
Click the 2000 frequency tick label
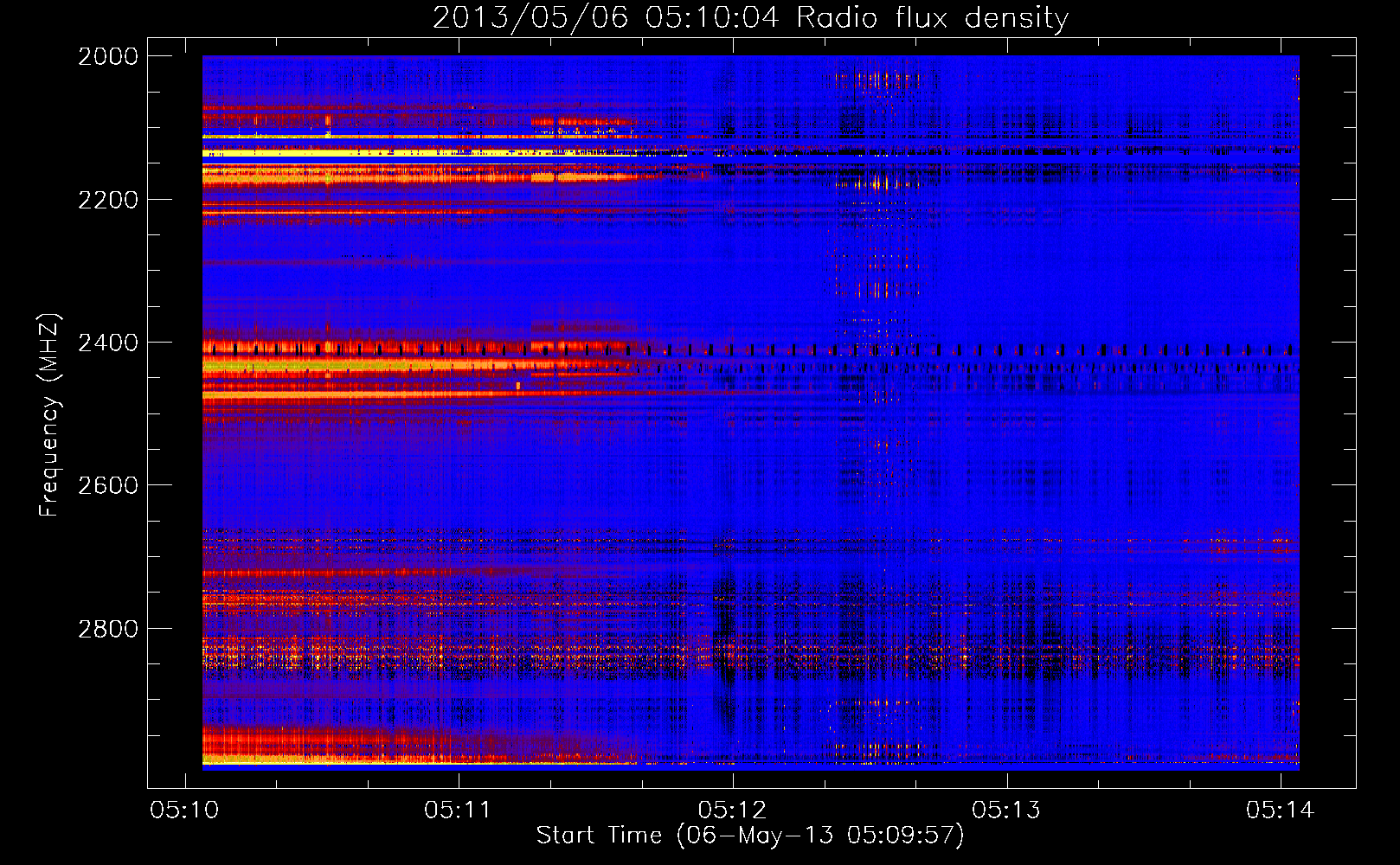pos(108,56)
